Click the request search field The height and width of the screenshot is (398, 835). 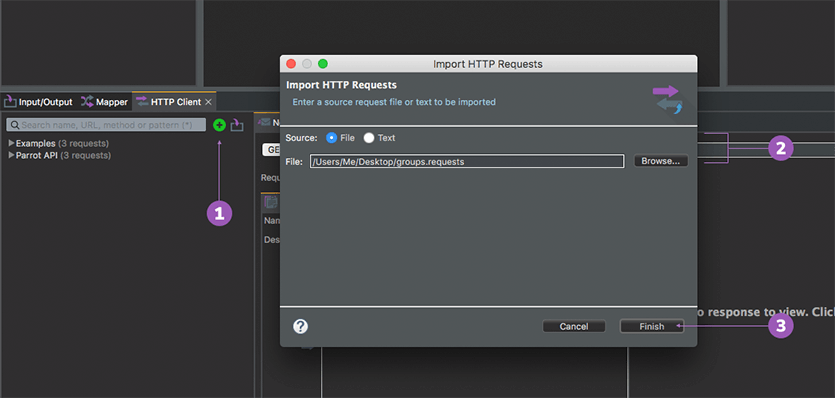point(106,125)
